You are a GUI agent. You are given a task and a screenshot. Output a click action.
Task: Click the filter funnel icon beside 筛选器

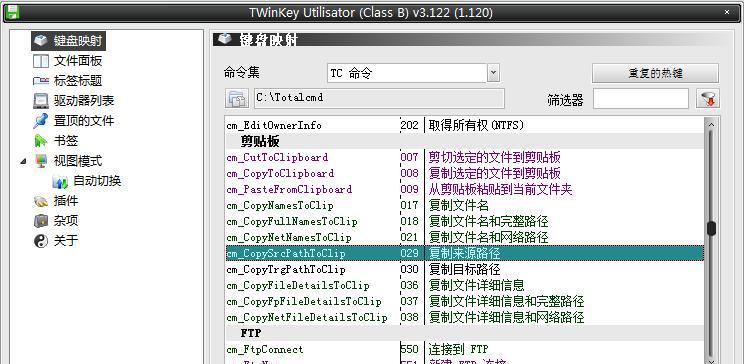(707, 99)
